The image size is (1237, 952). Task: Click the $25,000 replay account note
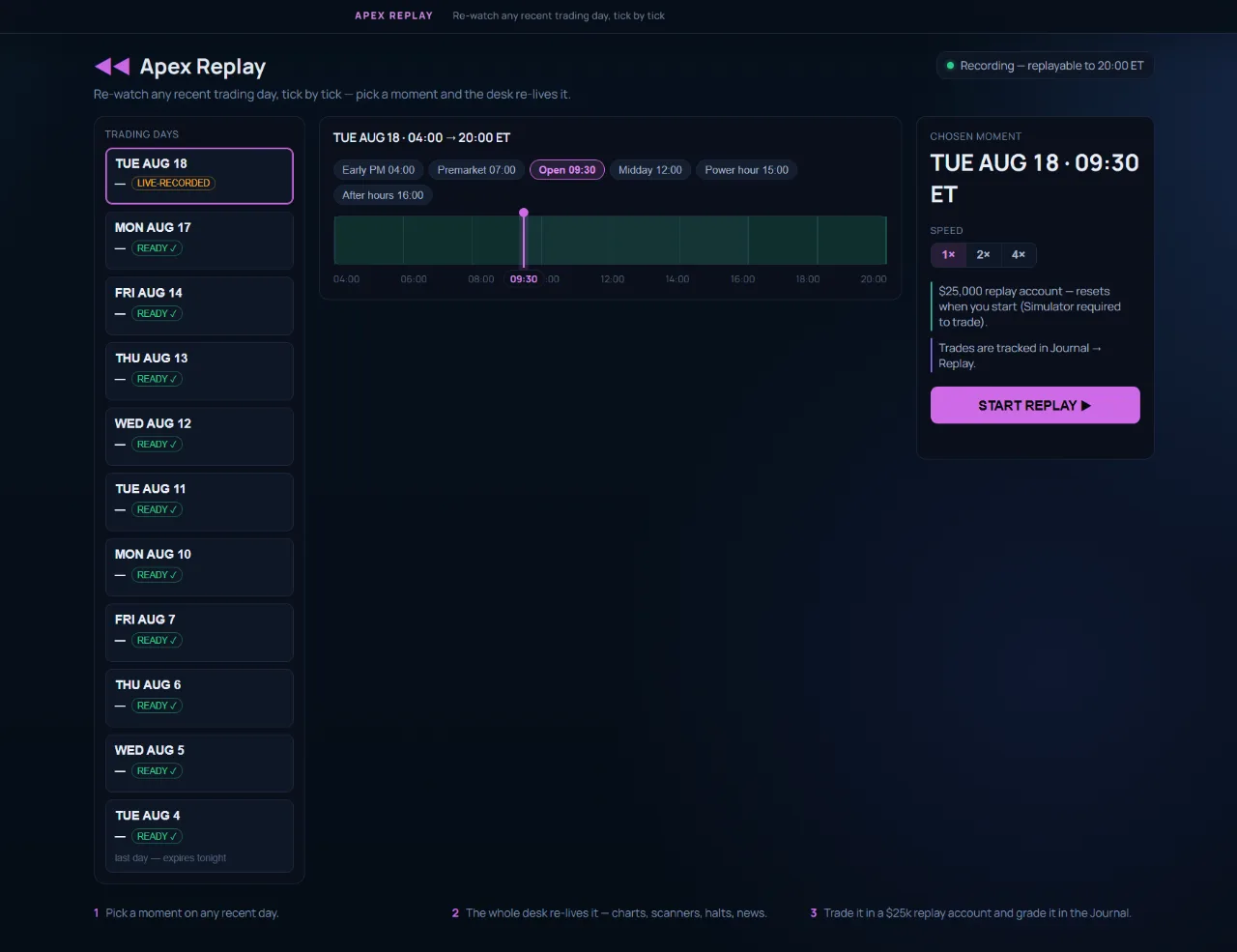click(x=1035, y=306)
